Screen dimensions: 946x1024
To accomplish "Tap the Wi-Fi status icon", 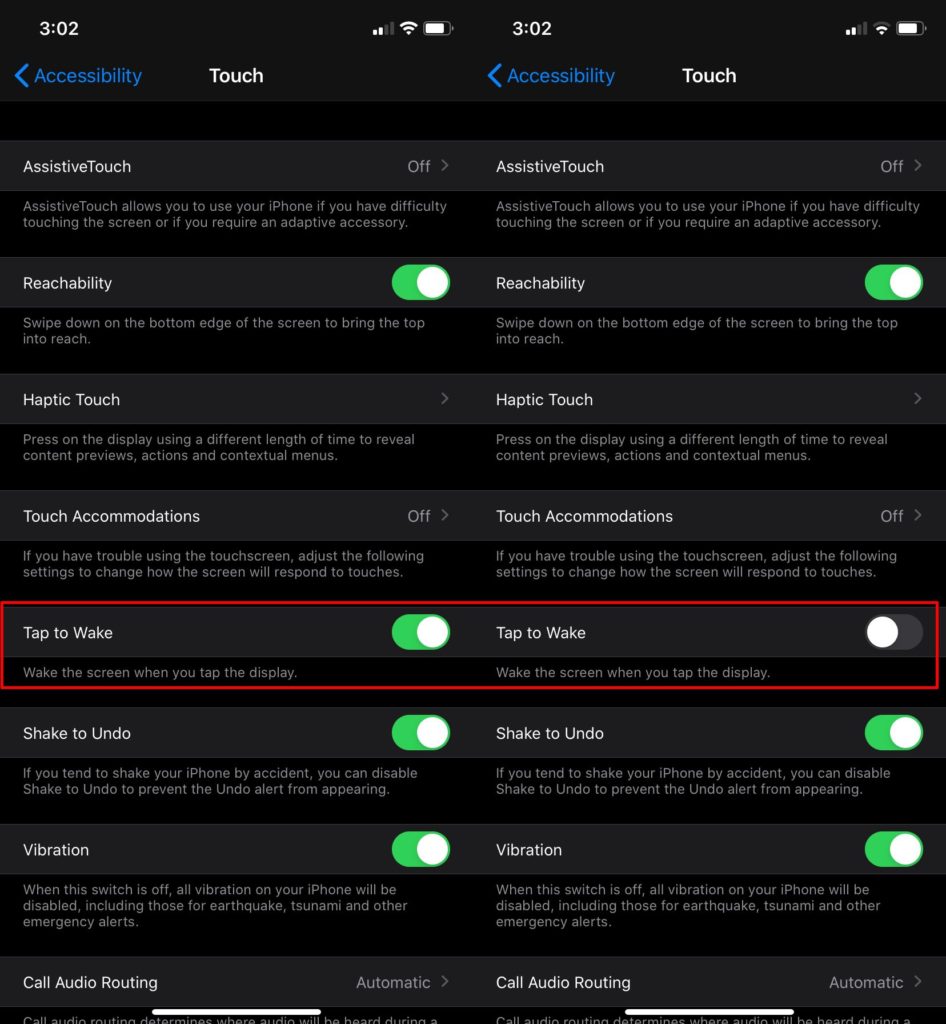I will click(406, 29).
